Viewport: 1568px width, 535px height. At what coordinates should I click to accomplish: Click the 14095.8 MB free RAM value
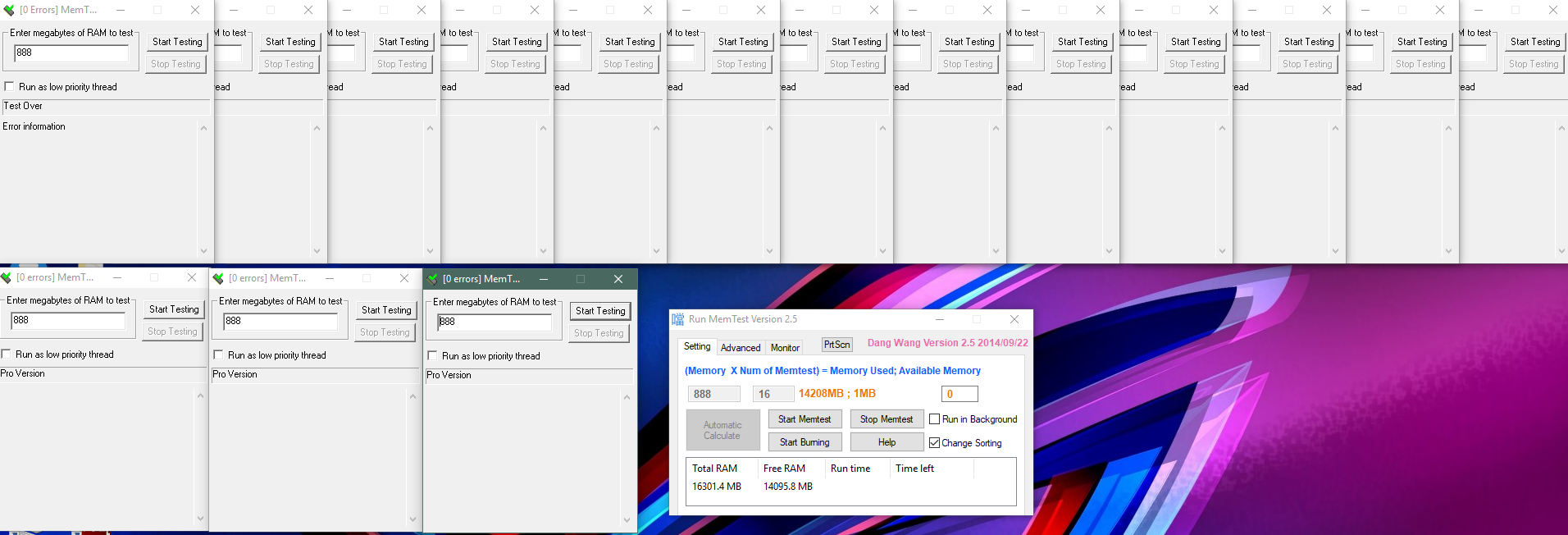788,487
